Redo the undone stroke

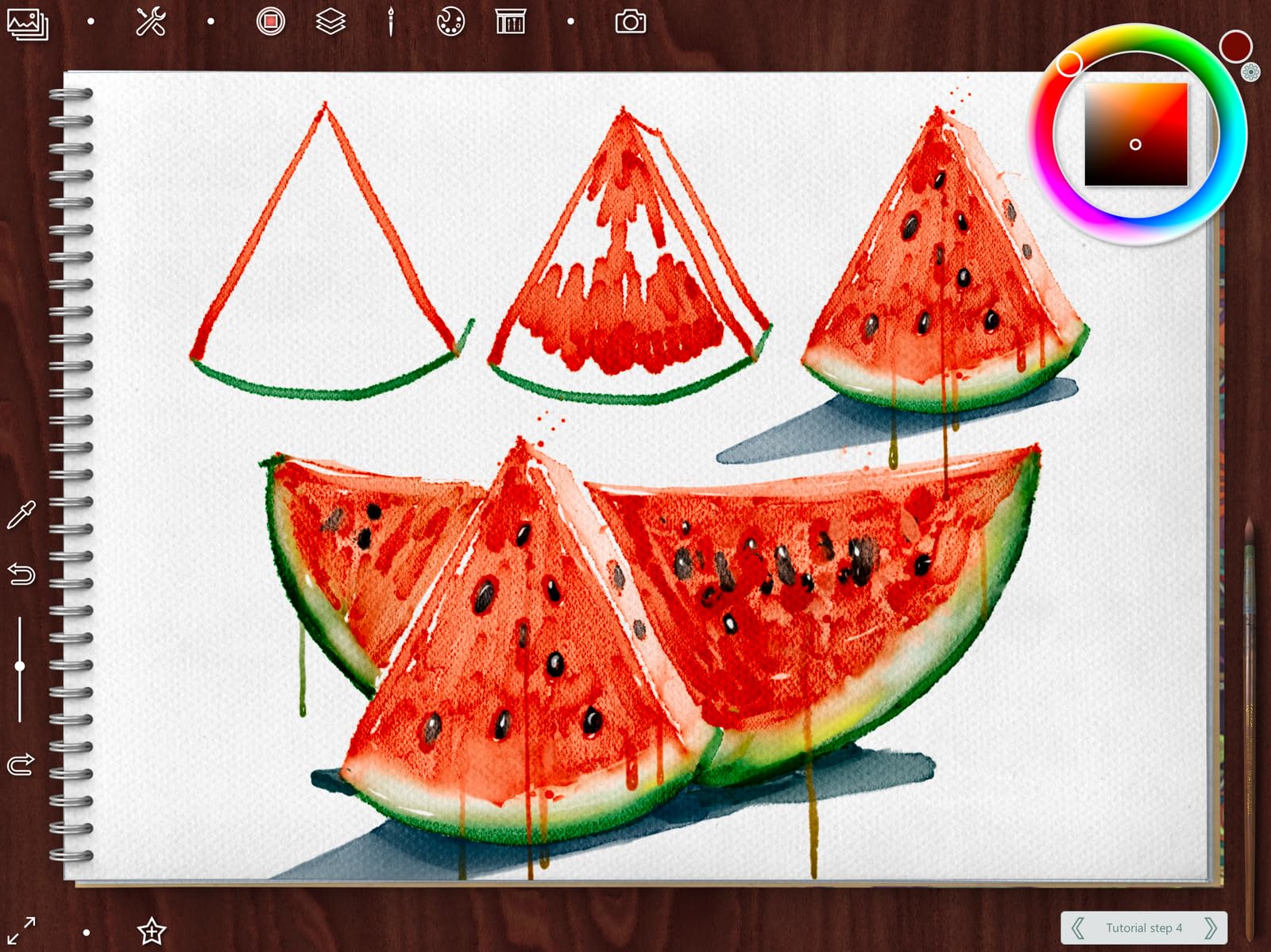pos(22,763)
